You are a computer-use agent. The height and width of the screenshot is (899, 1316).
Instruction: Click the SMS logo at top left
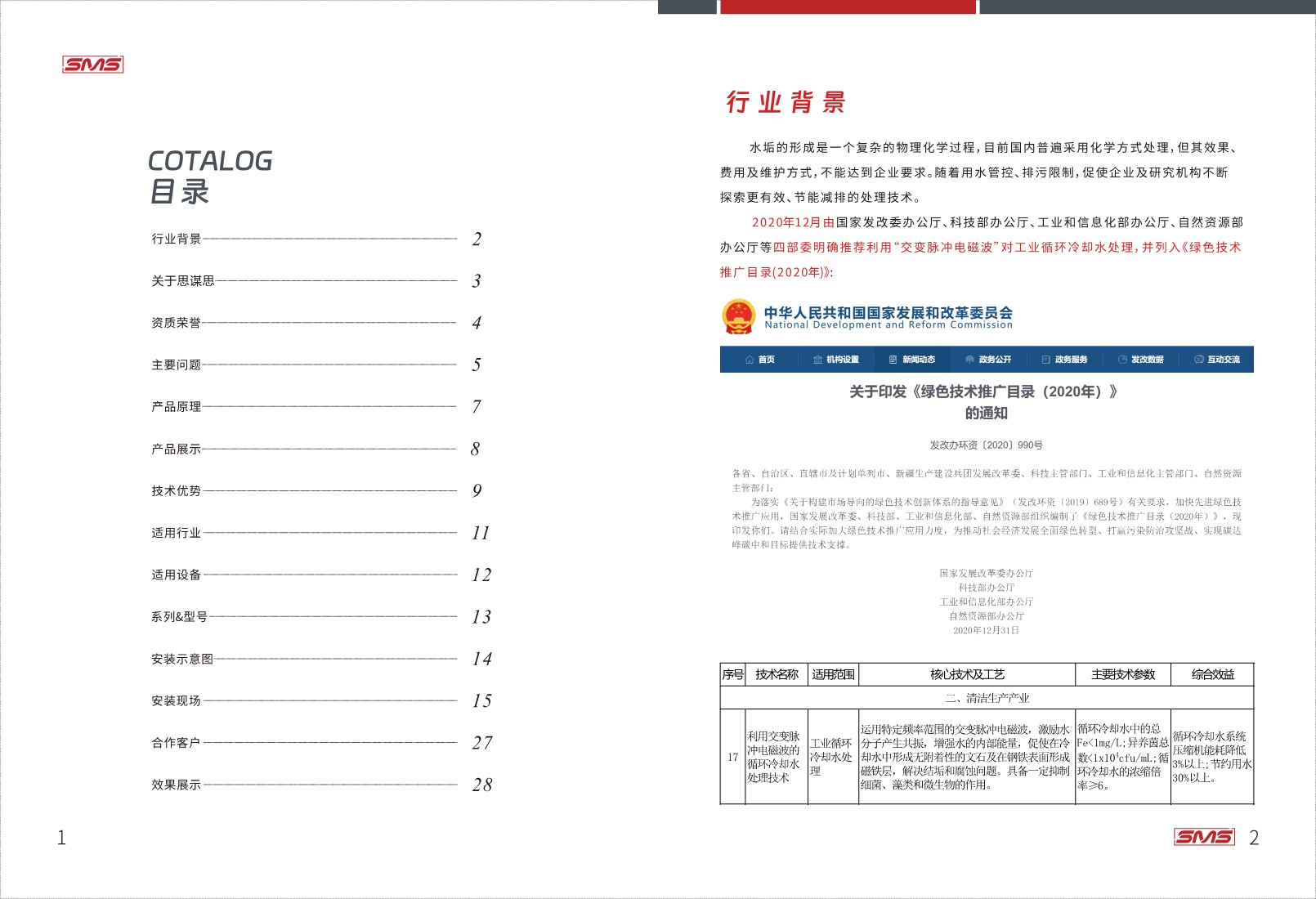pyautogui.click(x=93, y=65)
